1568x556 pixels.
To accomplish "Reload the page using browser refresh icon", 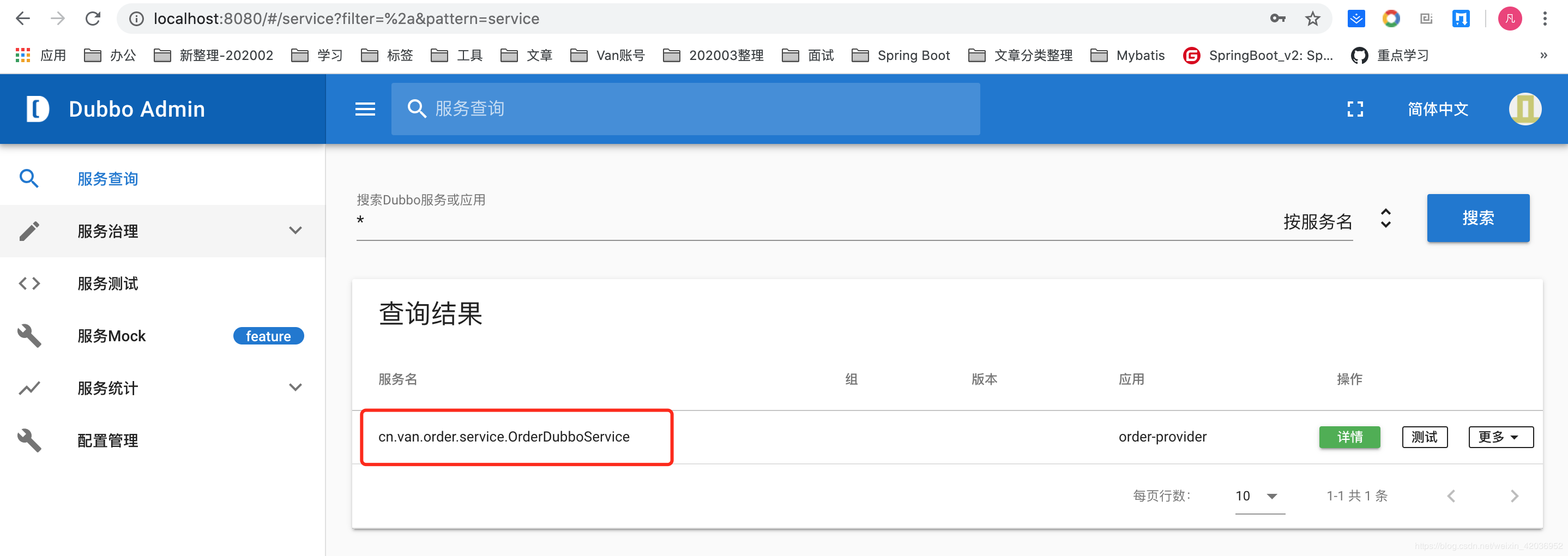I will click(93, 19).
